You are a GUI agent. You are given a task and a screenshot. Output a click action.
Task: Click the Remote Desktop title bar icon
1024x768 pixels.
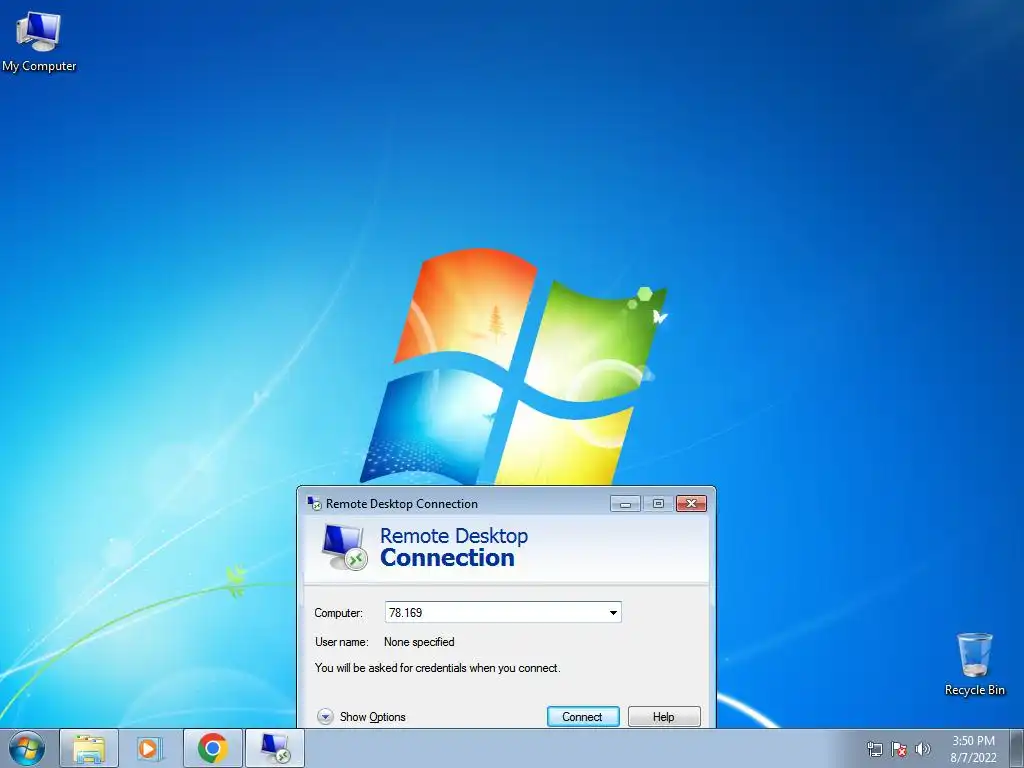click(x=314, y=504)
